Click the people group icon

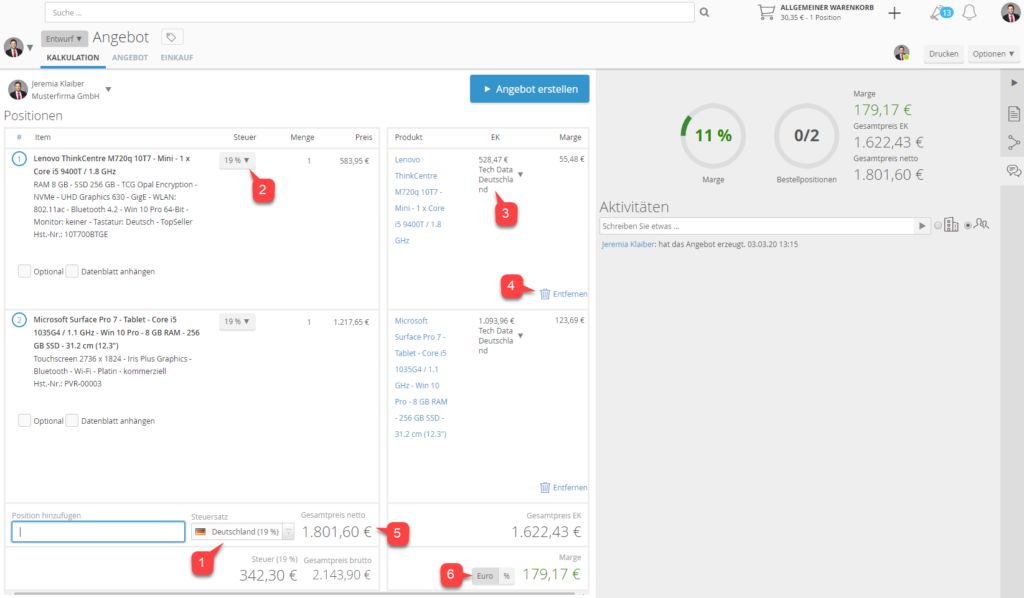981,224
